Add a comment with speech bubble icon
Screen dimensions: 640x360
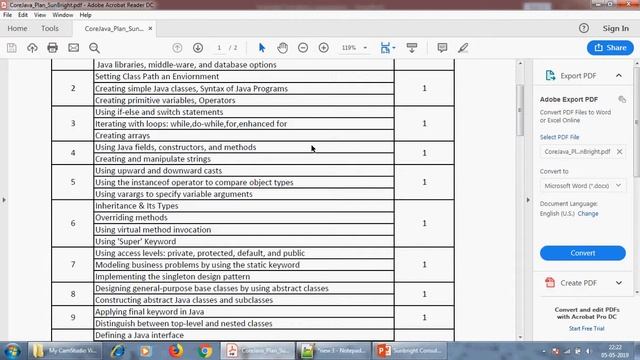pyautogui.click(x=442, y=48)
